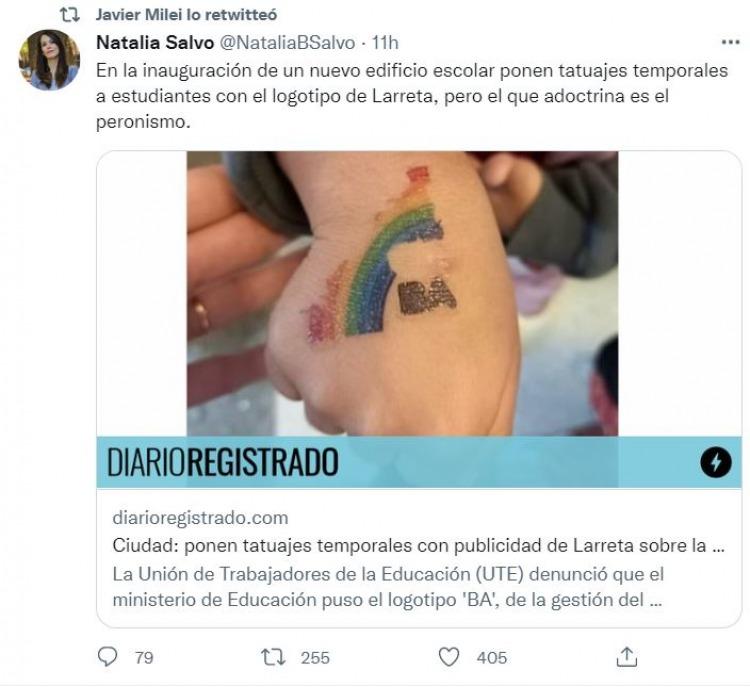Open Natalia Salvo's profile avatar

pos(49,60)
